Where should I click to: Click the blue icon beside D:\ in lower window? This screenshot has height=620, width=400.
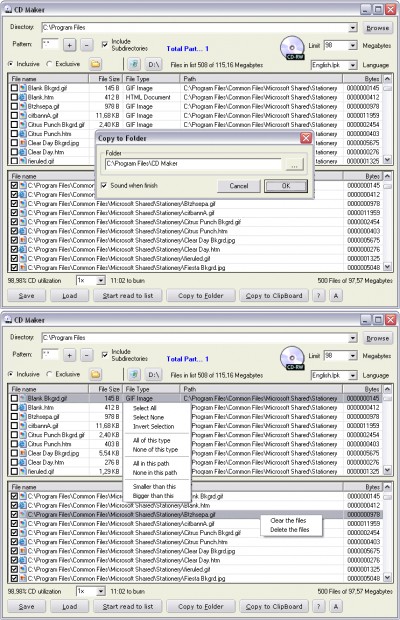tap(134, 374)
